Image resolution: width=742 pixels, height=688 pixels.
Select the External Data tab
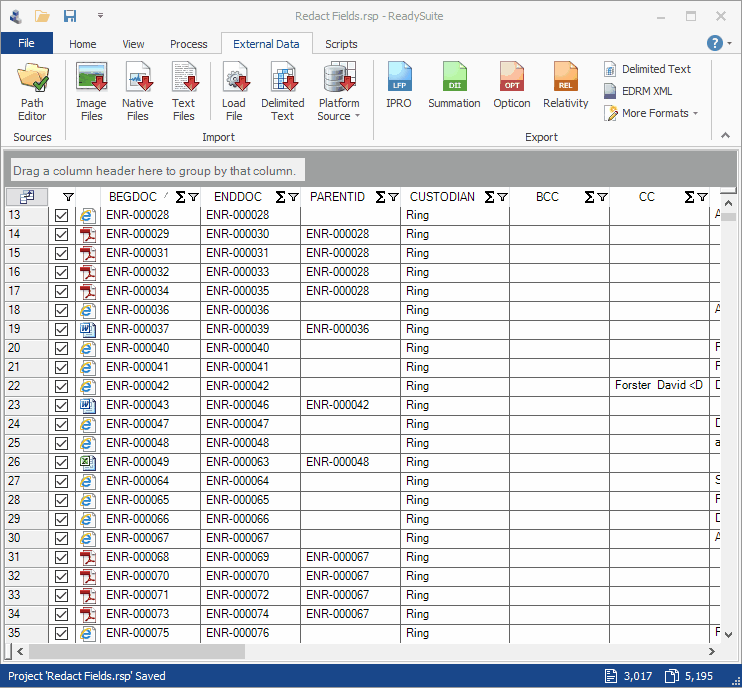(x=266, y=44)
